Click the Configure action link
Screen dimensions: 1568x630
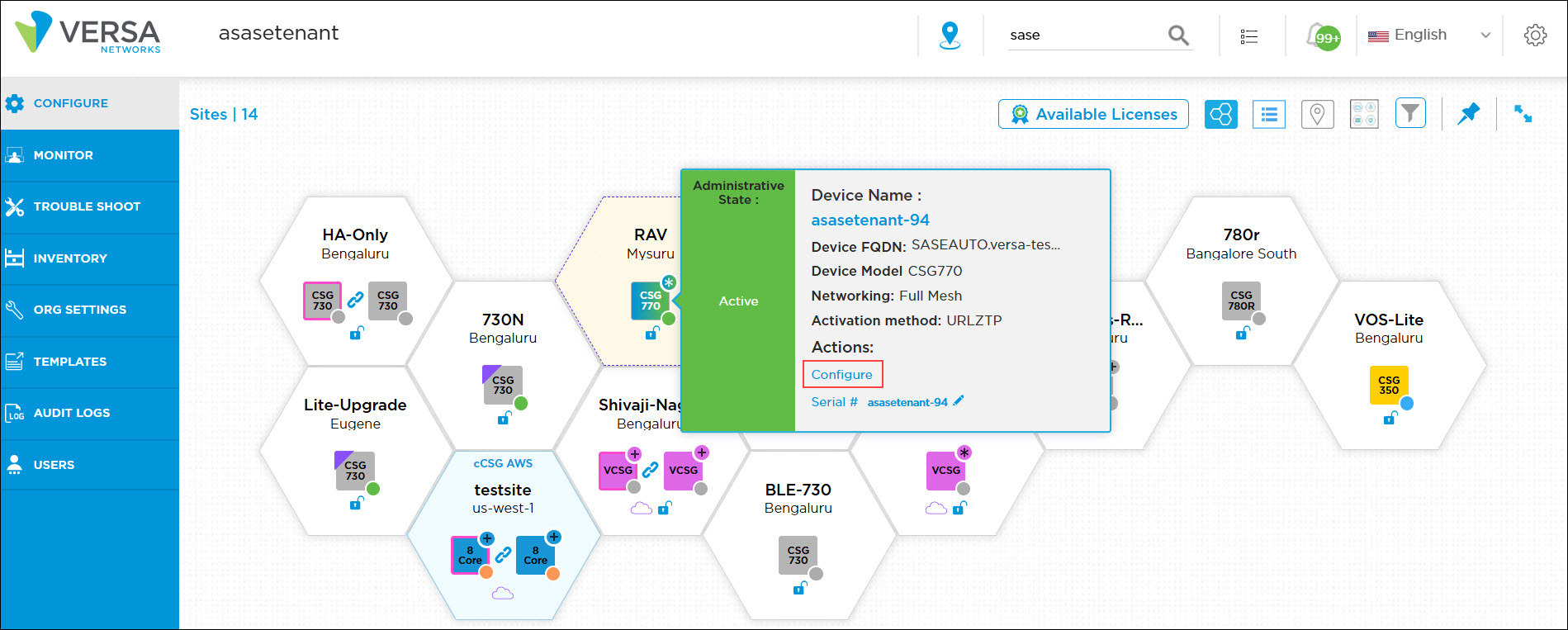841,374
